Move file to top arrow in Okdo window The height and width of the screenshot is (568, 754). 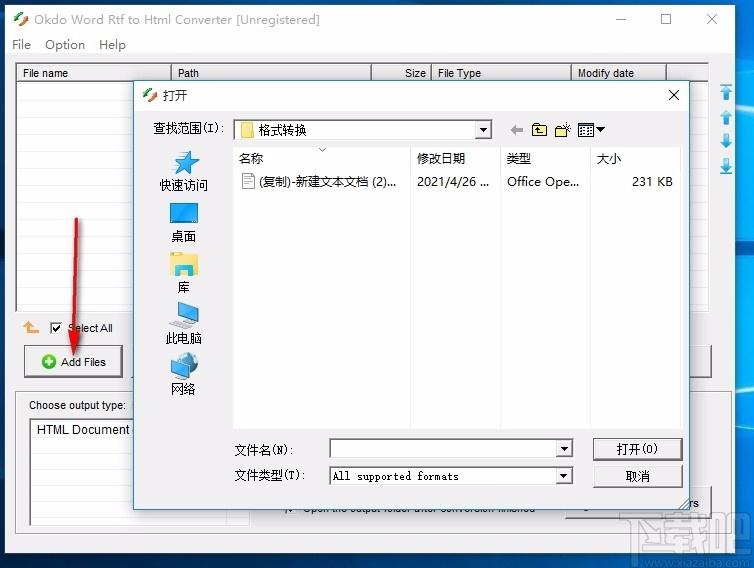coord(726,92)
